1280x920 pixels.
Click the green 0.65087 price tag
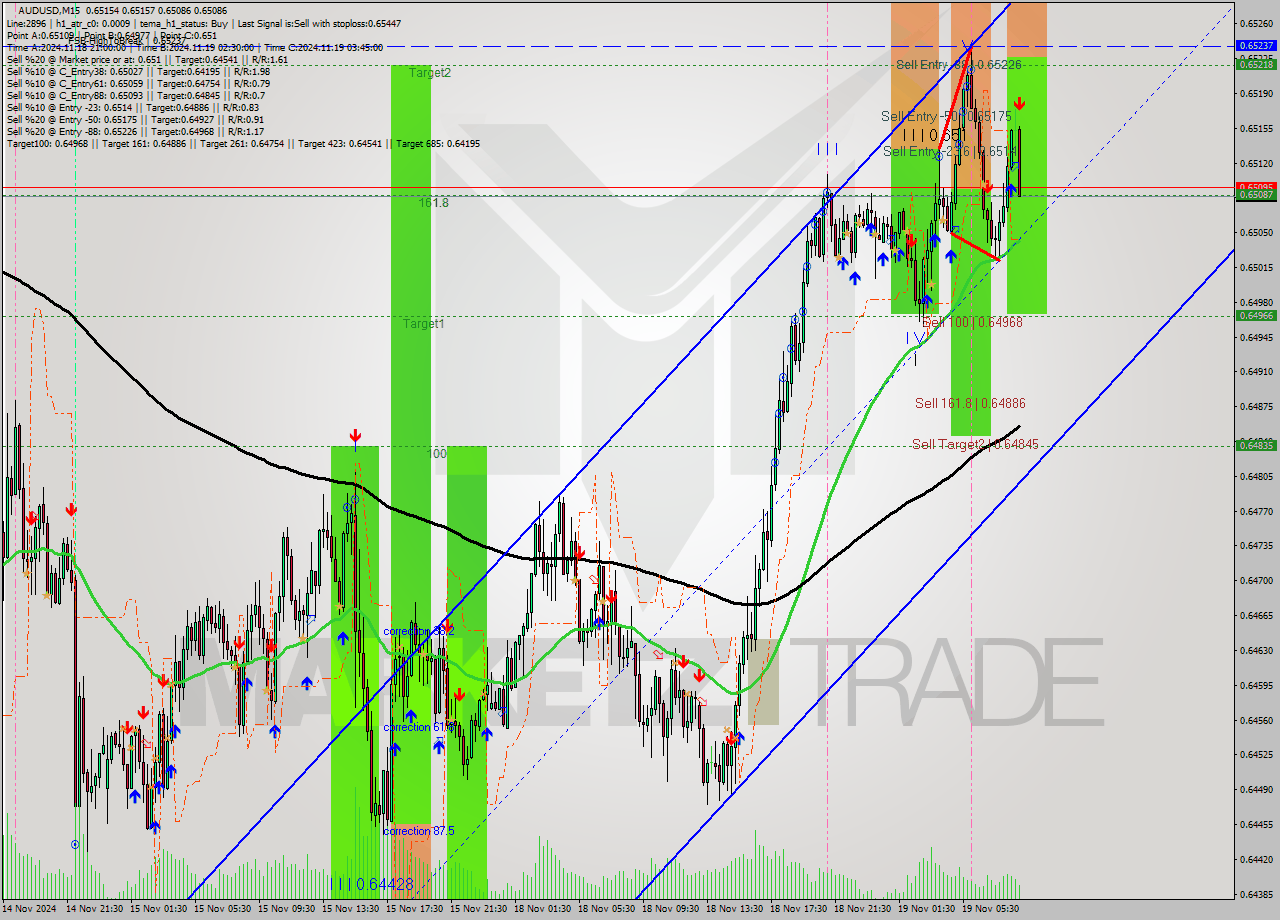coord(1256,195)
